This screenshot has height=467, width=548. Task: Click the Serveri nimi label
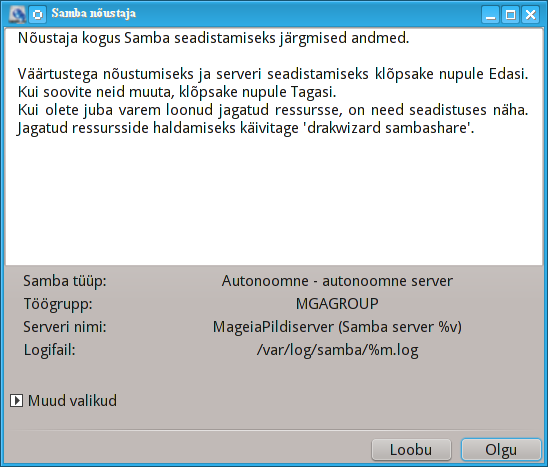coord(65,327)
